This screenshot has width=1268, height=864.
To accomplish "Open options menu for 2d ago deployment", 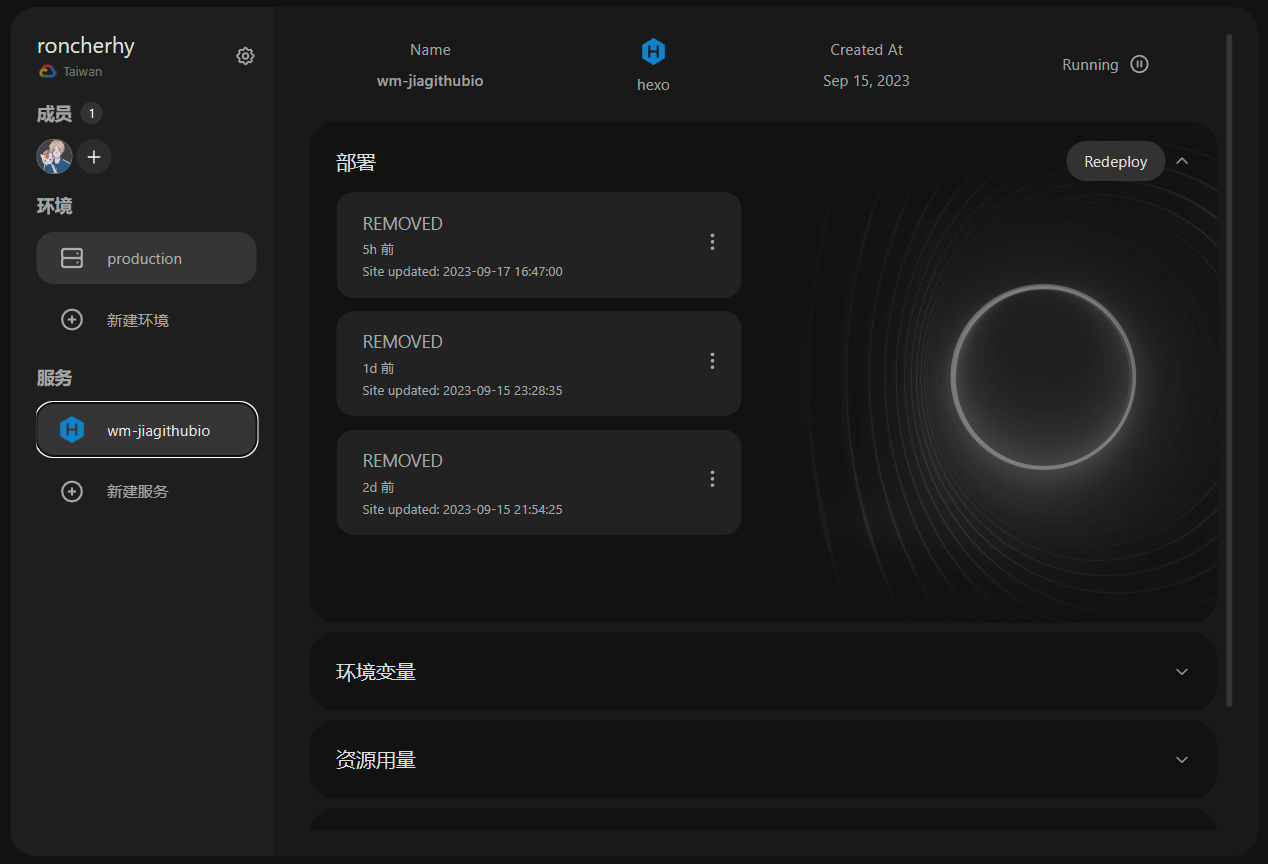I will (712, 479).
